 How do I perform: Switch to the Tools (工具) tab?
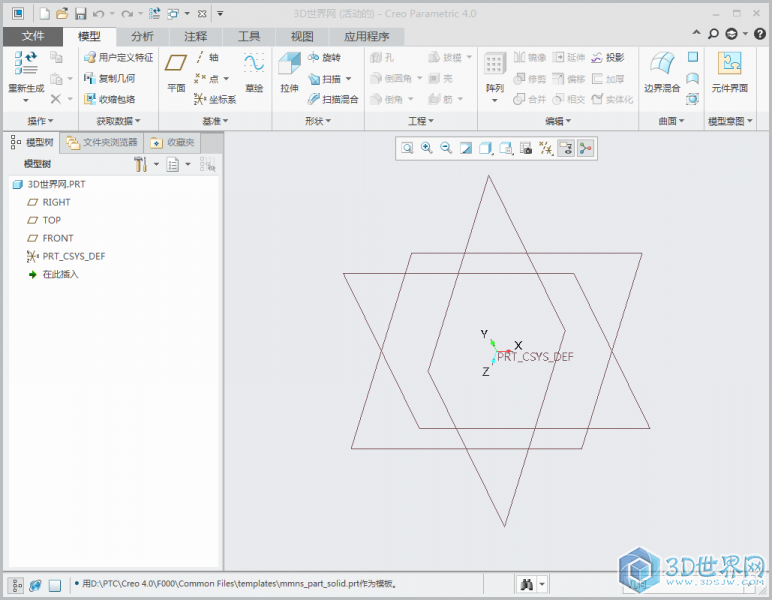click(249, 36)
